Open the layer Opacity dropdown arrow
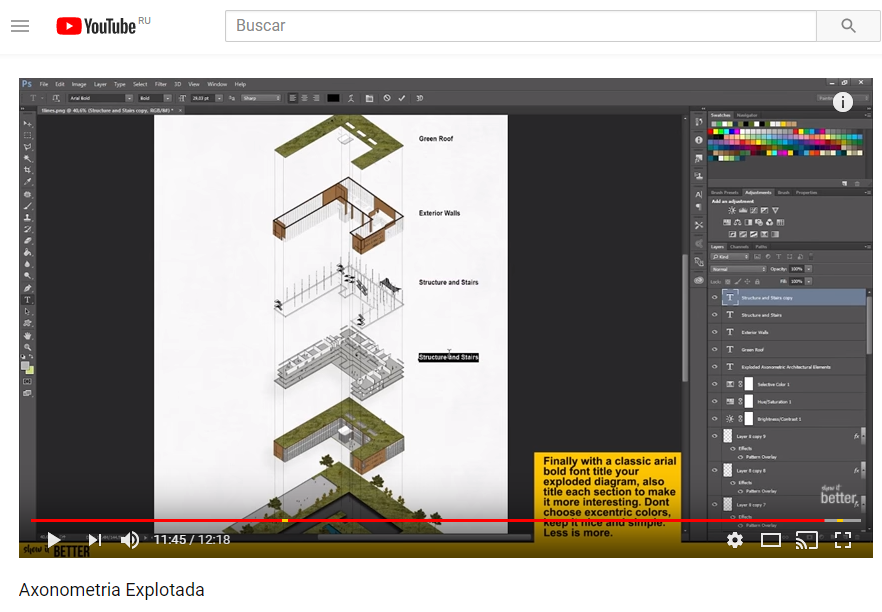Viewport: 882px width, 612px height. pos(809,269)
